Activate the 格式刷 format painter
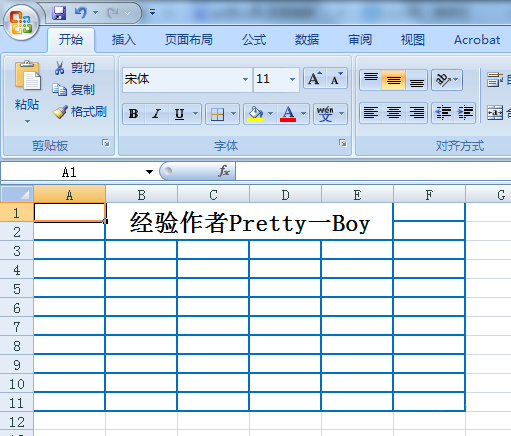The width and height of the screenshot is (511, 436). 80,112
